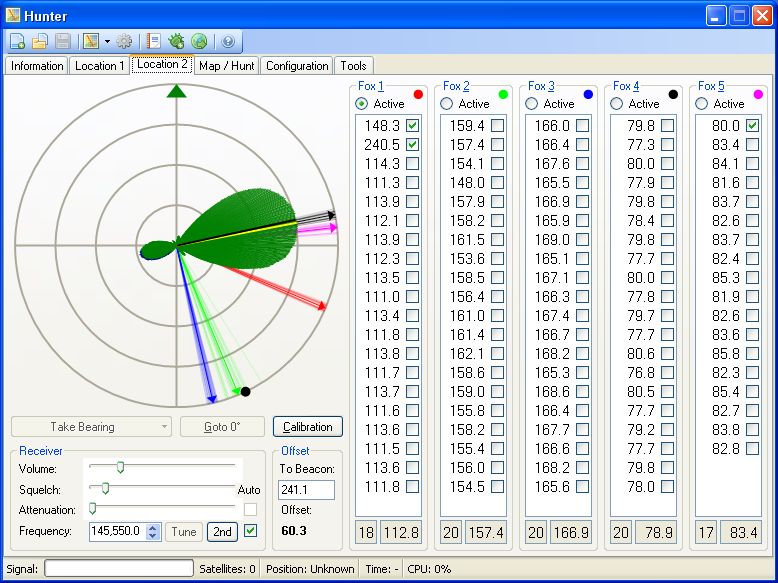Image resolution: width=778 pixels, height=583 pixels.
Task: Open the notebook log icon in toolbar
Action: tap(154, 42)
